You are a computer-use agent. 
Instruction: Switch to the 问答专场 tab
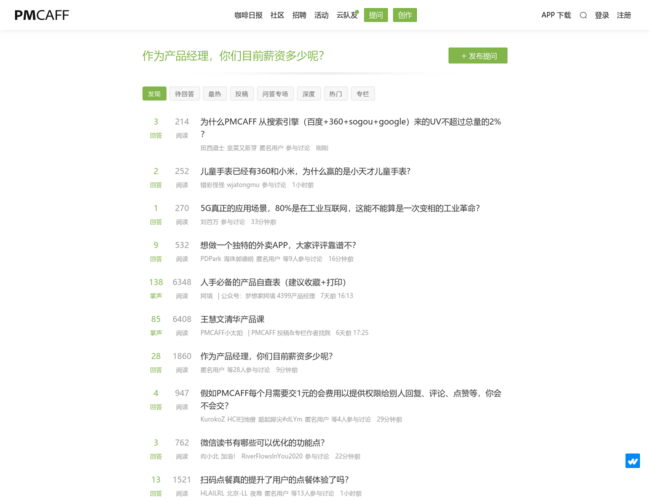click(275, 94)
